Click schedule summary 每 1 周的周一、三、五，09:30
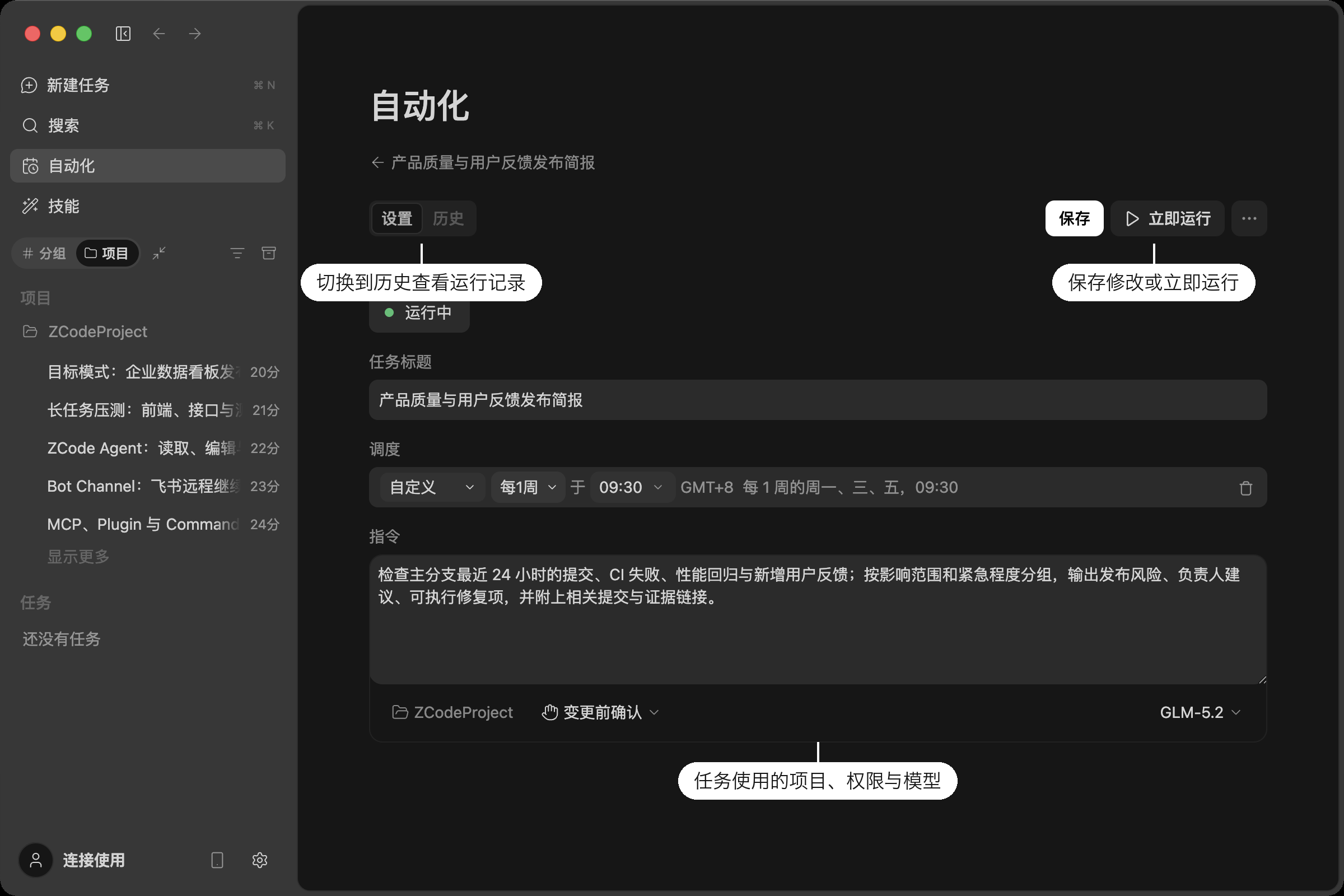1344x896 pixels. 850,487
